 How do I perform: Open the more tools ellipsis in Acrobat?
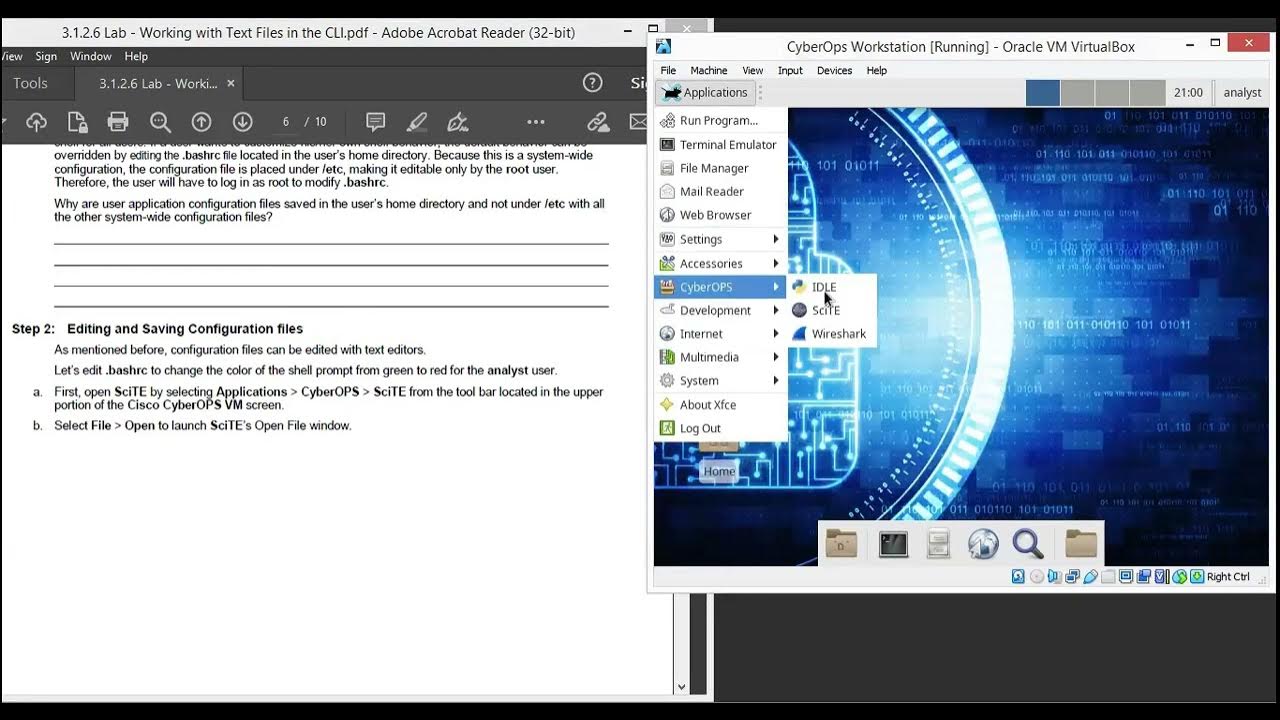coord(536,122)
